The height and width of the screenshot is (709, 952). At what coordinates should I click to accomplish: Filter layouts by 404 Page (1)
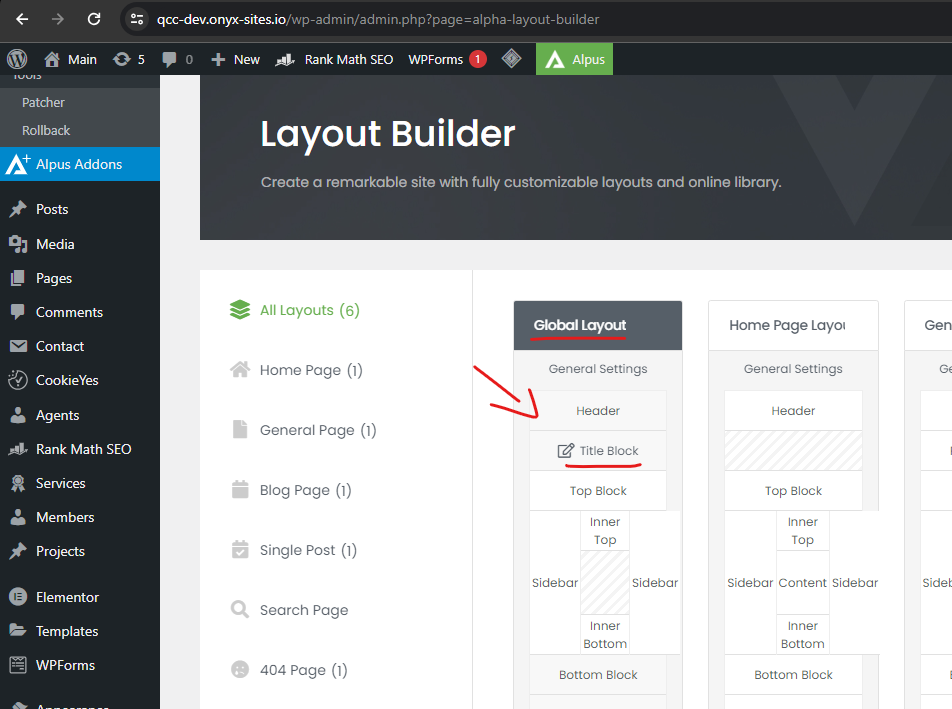289,670
